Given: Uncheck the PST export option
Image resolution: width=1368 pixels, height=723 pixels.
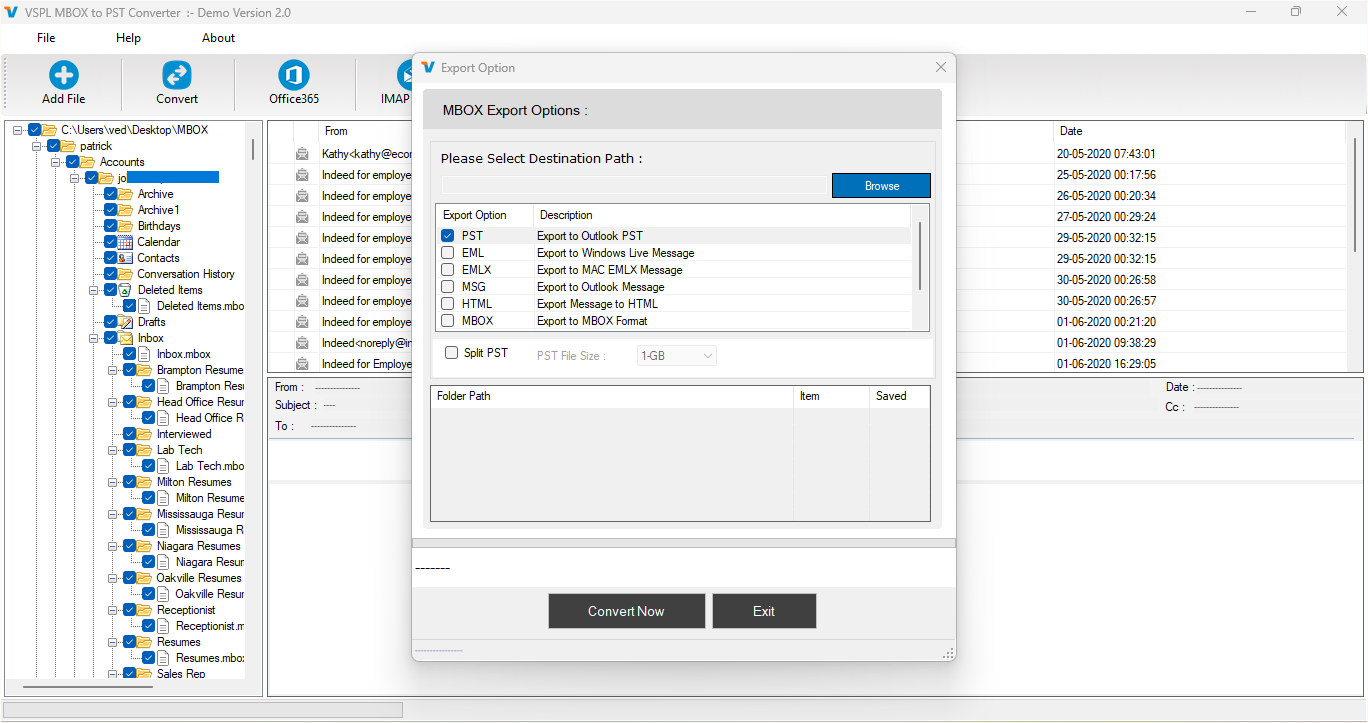Looking at the screenshot, I should [x=448, y=236].
